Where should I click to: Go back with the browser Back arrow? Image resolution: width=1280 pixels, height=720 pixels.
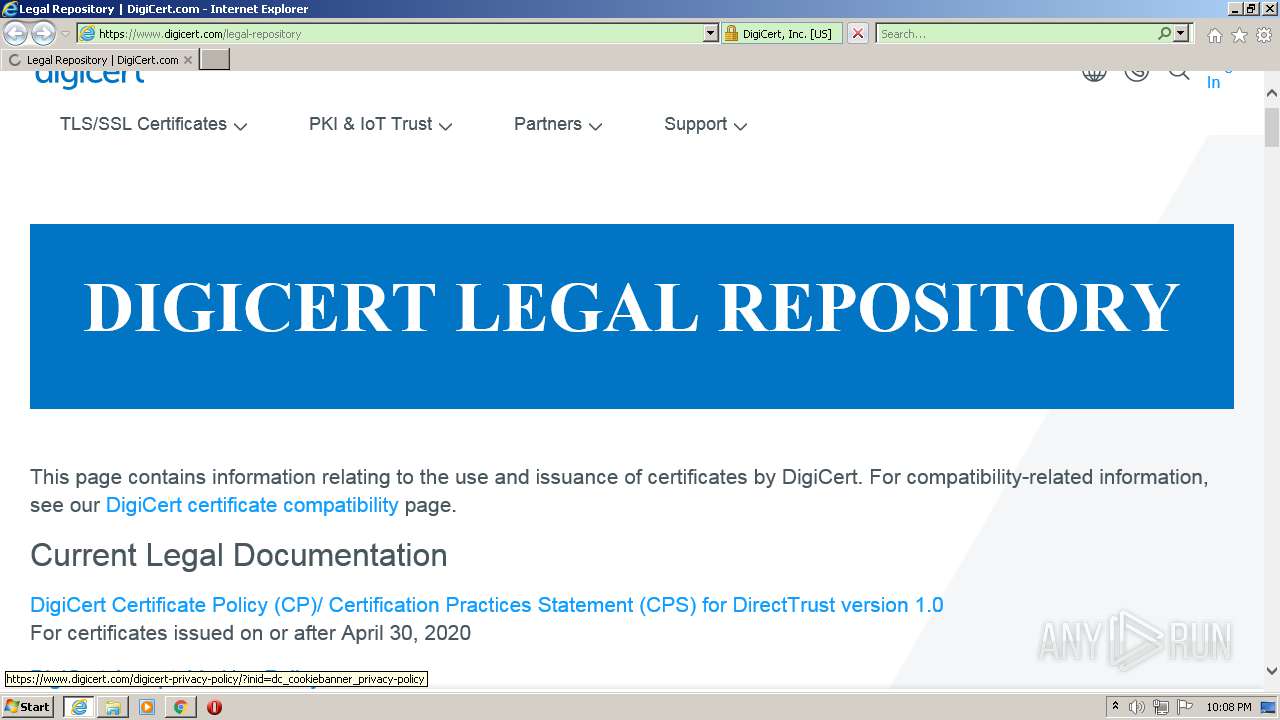coord(16,34)
